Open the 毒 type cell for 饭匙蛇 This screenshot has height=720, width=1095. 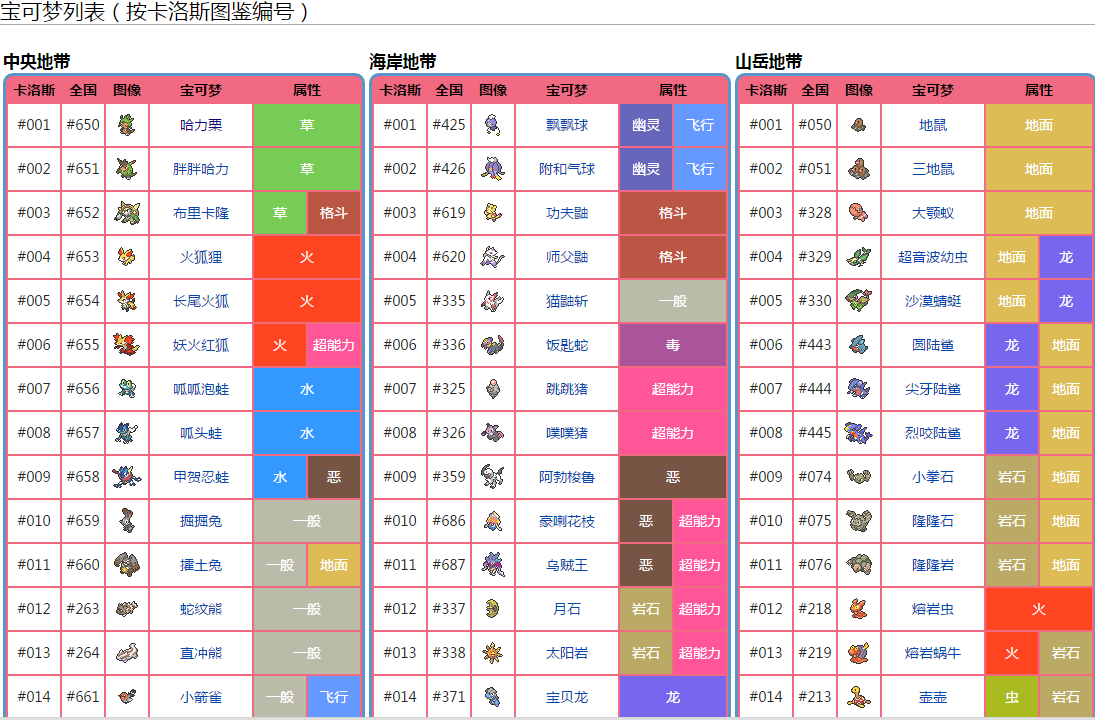click(x=672, y=345)
